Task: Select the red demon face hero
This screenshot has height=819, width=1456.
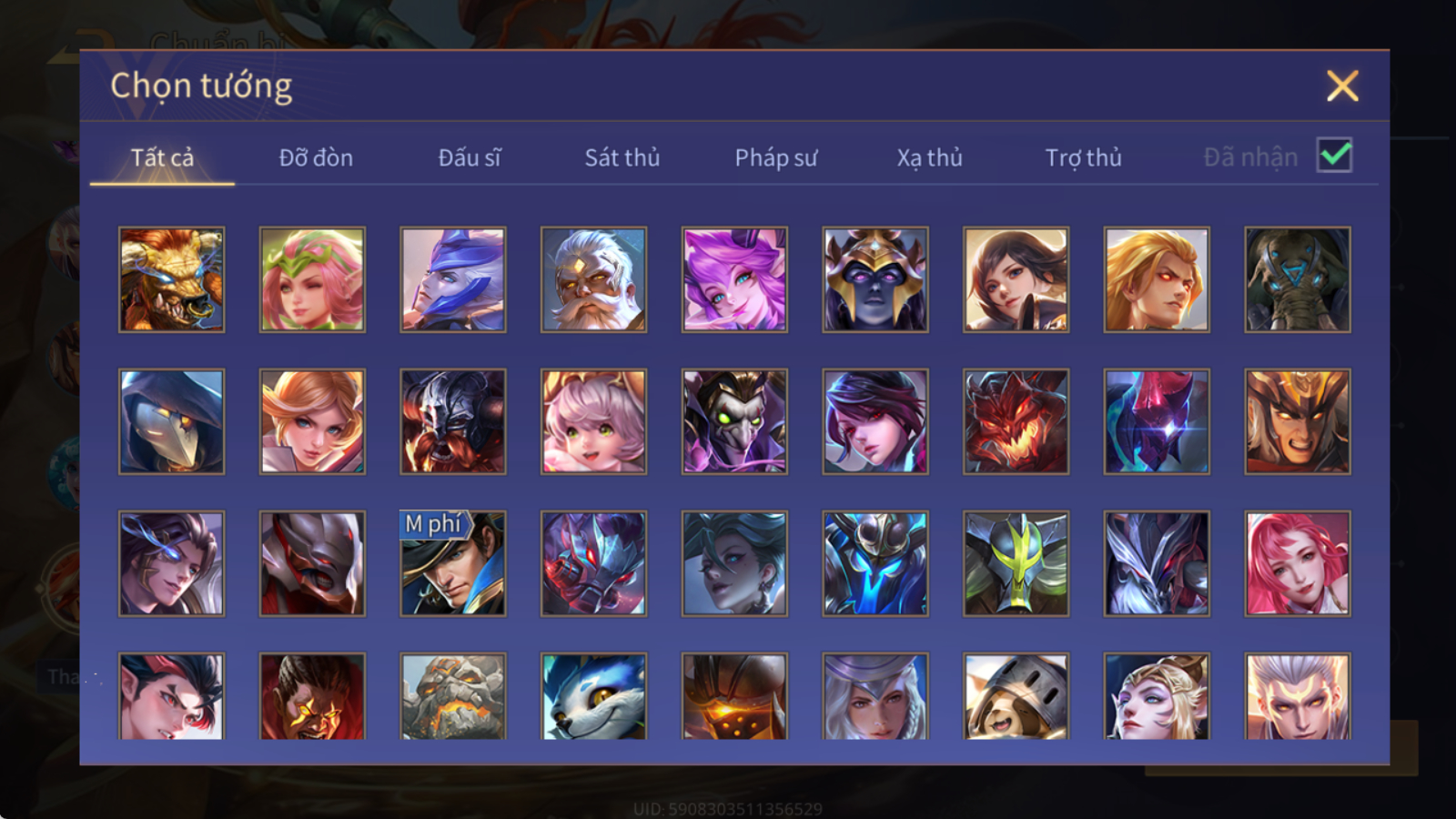Action: 1016,421
